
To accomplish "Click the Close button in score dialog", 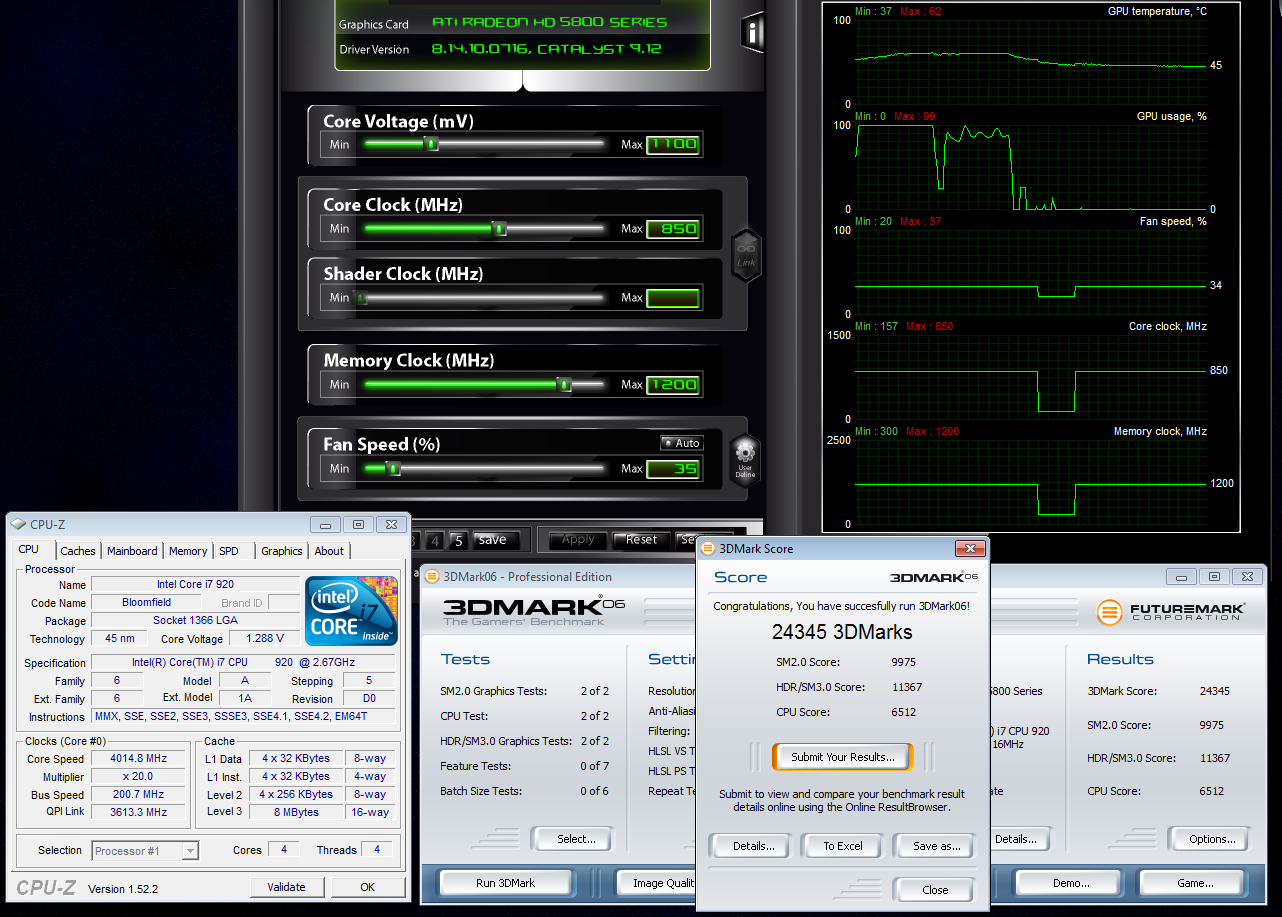I will point(935,890).
